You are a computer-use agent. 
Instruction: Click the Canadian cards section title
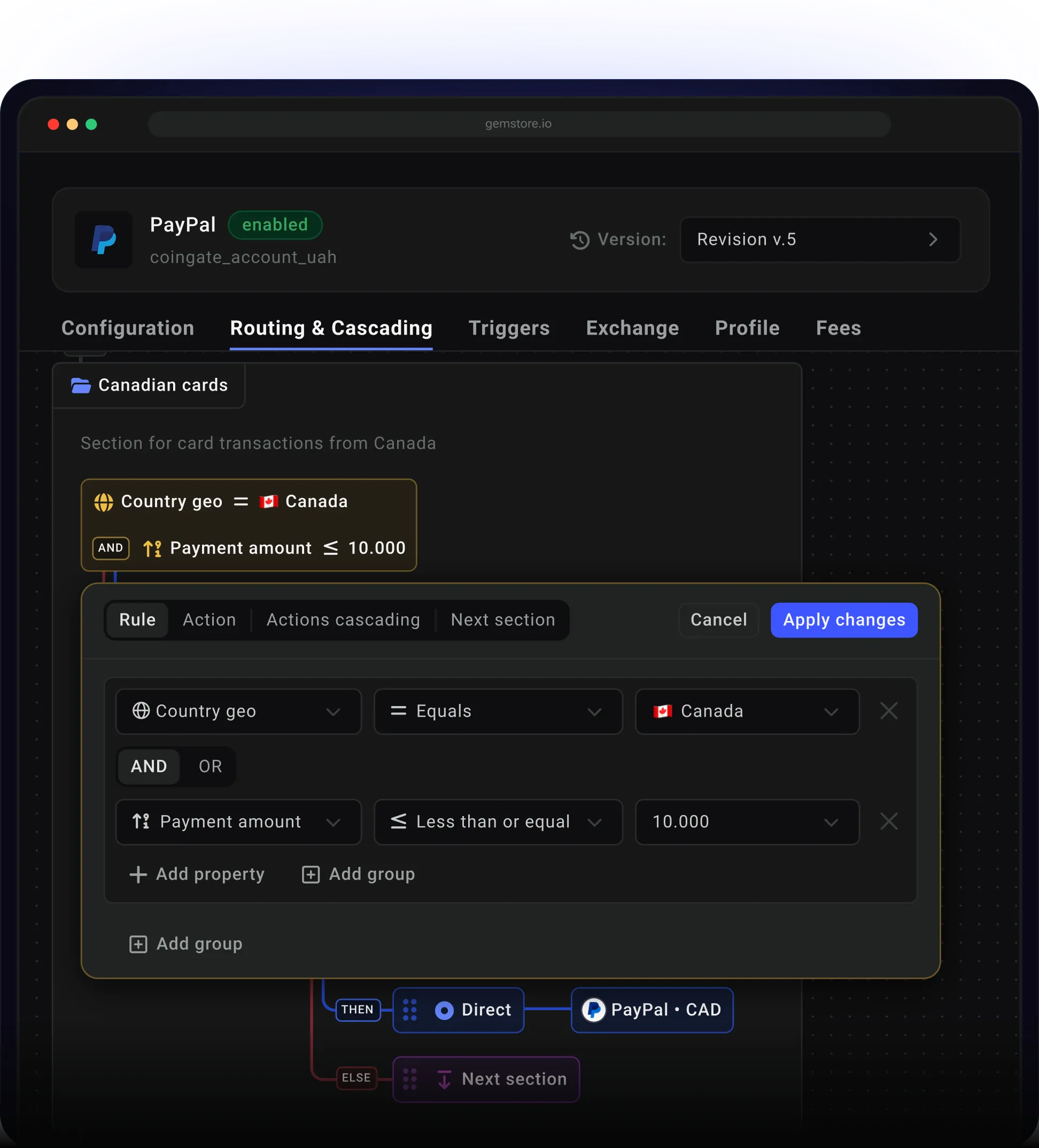click(163, 385)
